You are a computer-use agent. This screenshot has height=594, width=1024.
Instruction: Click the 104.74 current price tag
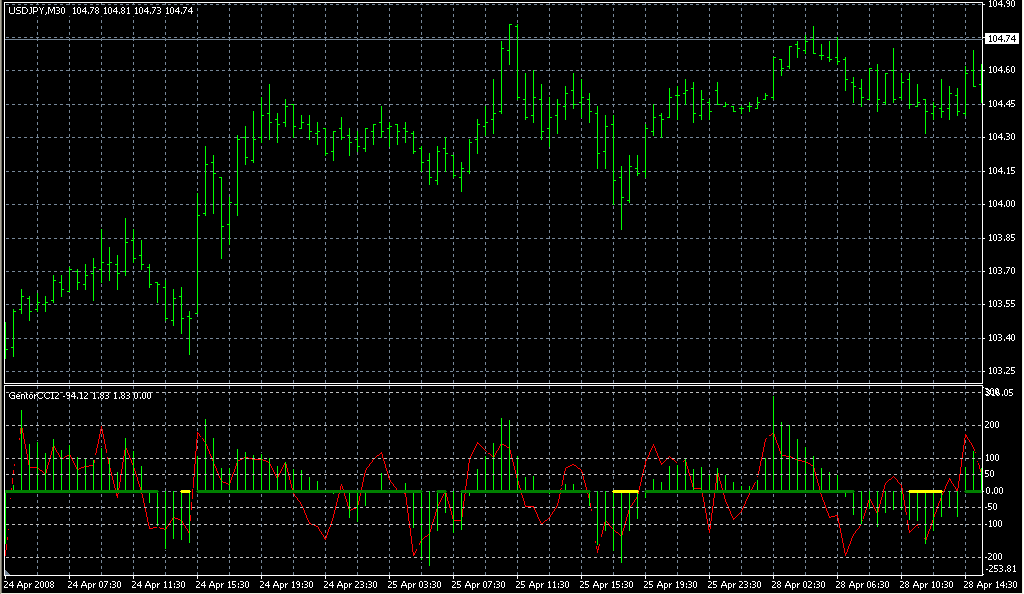click(999, 38)
